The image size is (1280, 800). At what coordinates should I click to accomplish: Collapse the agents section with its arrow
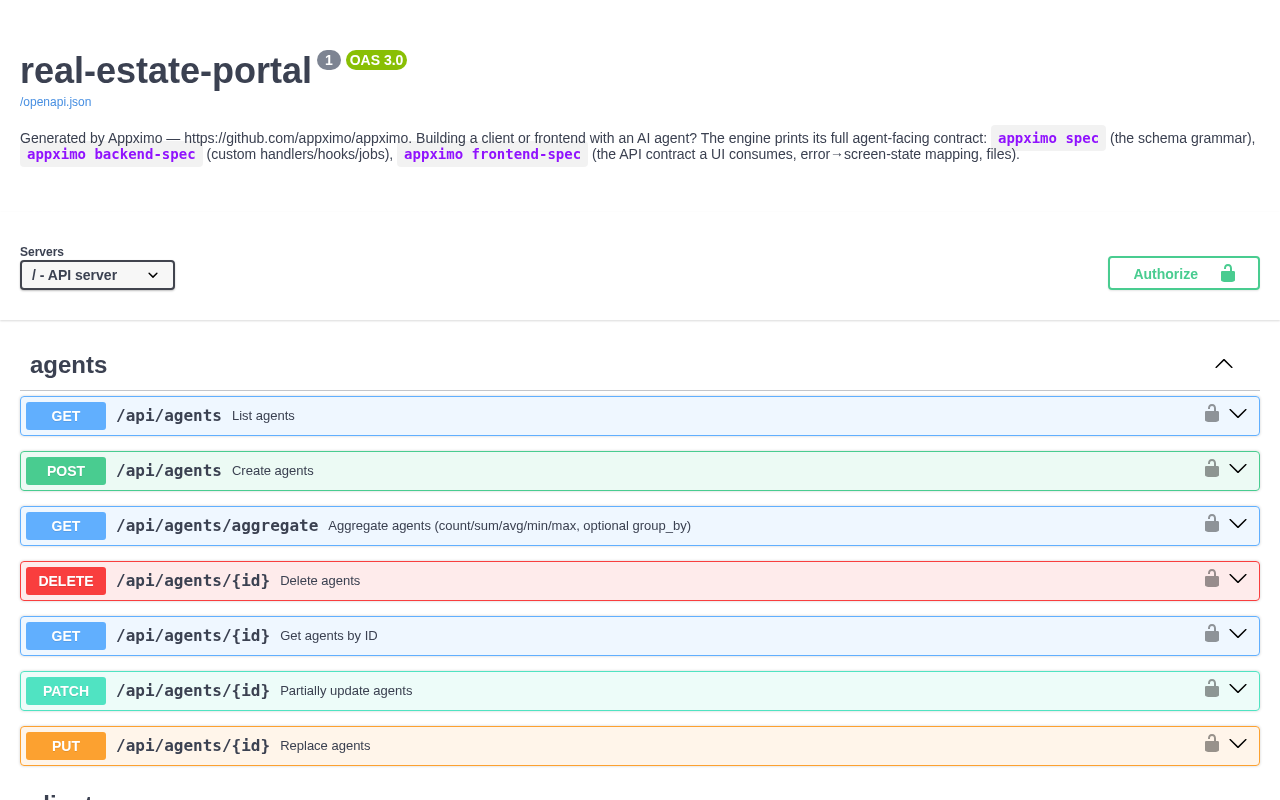pos(1224,364)
